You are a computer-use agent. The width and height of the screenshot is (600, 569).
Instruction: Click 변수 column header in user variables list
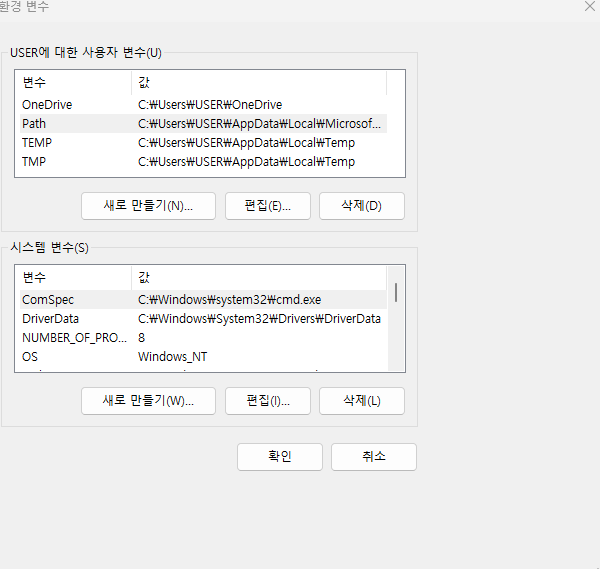point(75,82)
